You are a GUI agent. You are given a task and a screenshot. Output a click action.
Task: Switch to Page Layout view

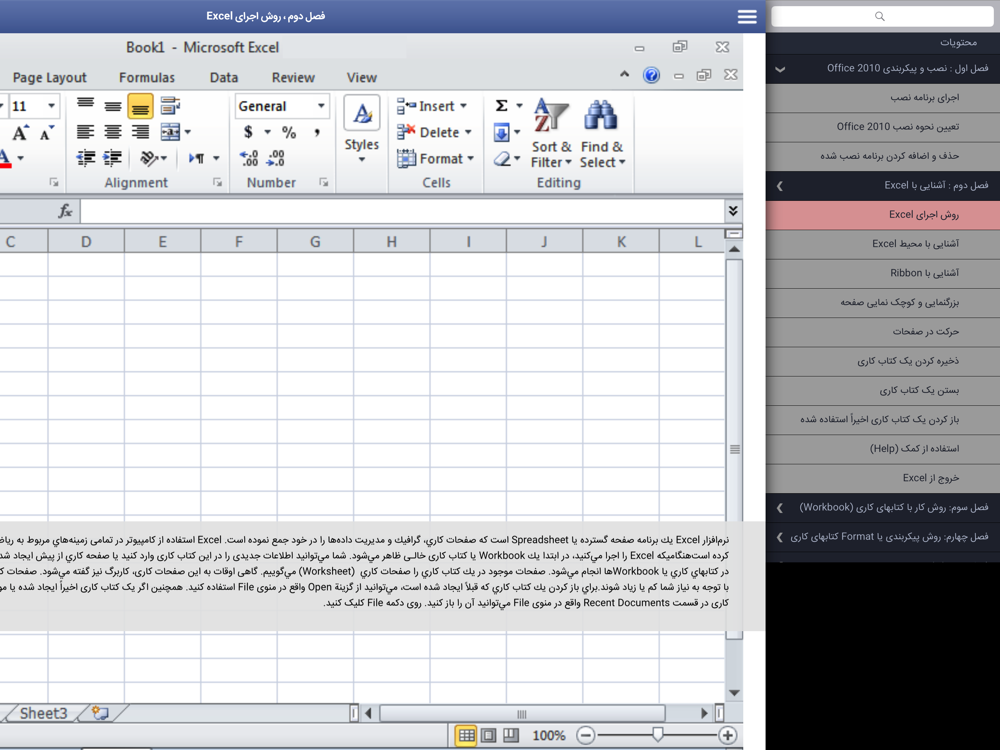[489, 735]
